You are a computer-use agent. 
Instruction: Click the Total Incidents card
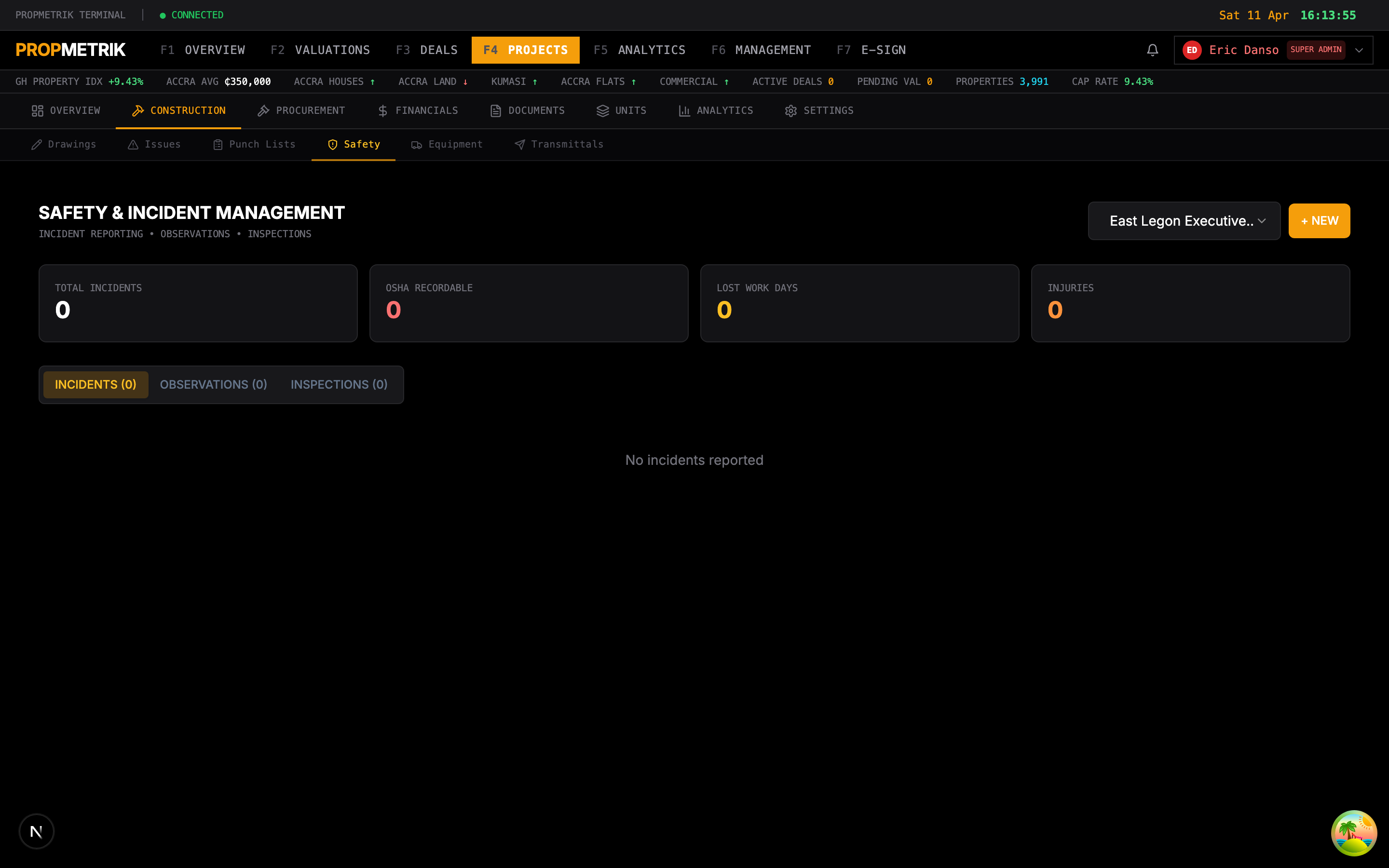pyautogui.click(x=198, y=303)
